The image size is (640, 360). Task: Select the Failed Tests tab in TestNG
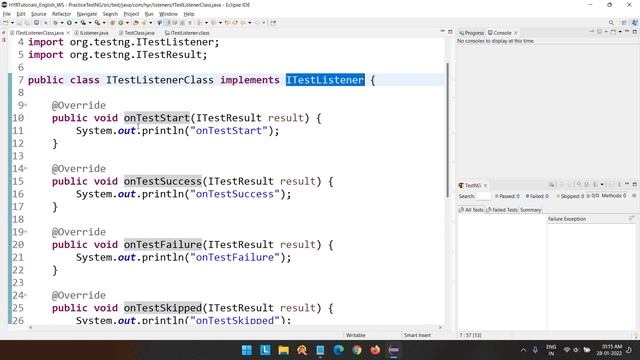point(502,210)
